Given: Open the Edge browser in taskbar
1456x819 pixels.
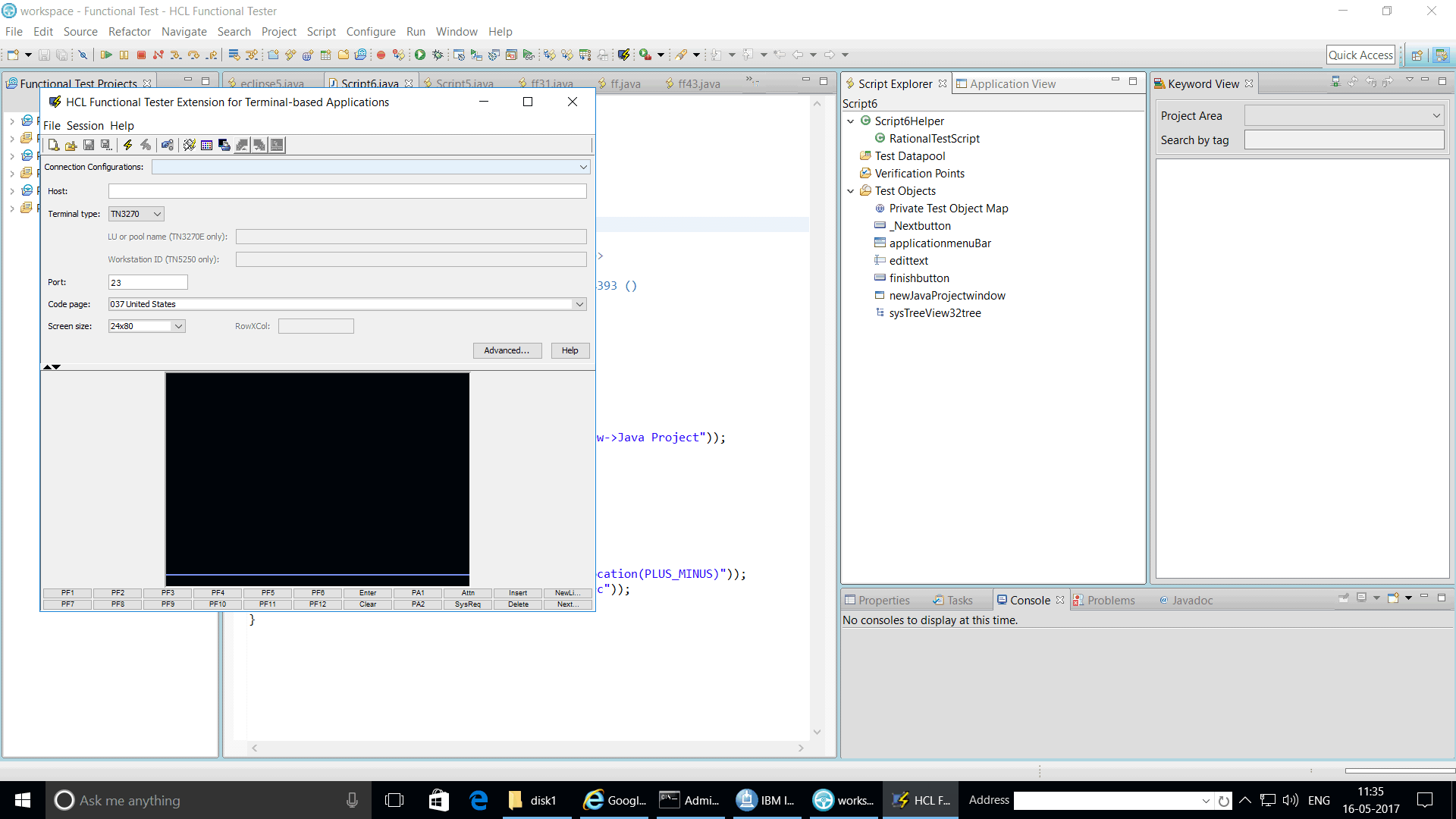Looking at the screenshot, I should [479, 800].
